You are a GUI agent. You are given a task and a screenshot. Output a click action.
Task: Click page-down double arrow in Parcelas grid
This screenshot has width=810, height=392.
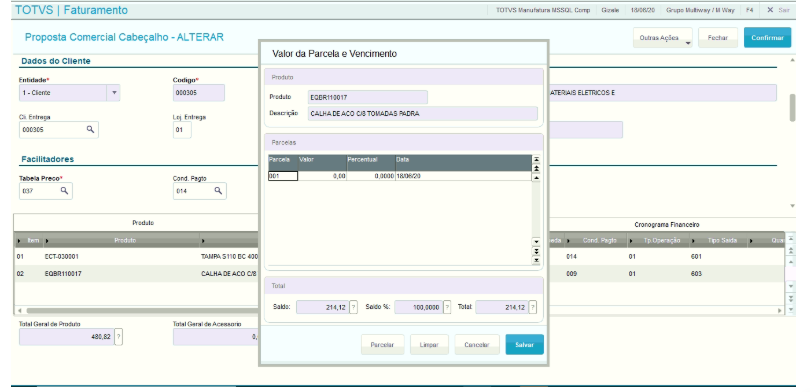(x=536, y=251)
